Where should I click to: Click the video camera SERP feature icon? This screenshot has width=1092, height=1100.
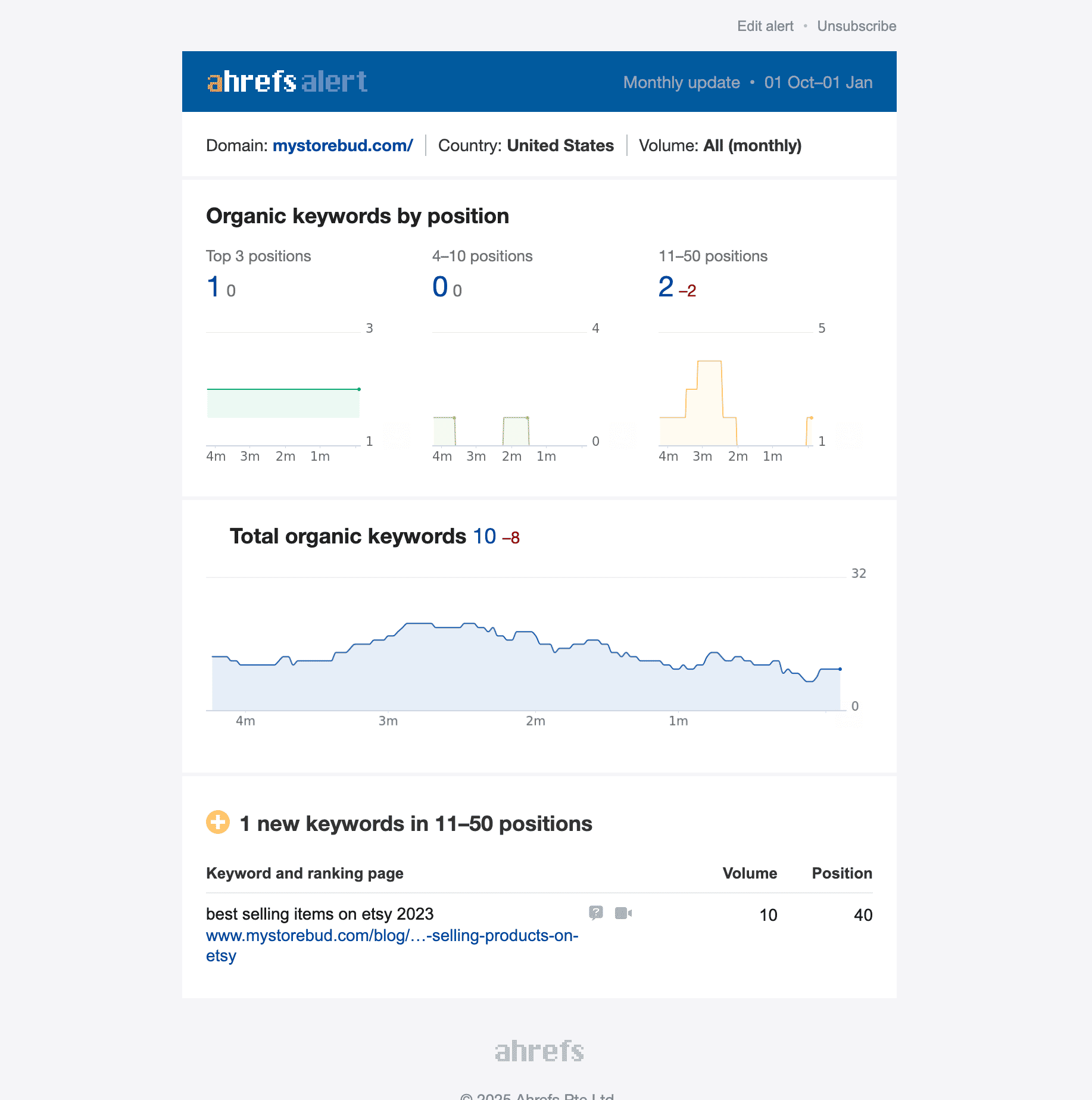point(623,912)
